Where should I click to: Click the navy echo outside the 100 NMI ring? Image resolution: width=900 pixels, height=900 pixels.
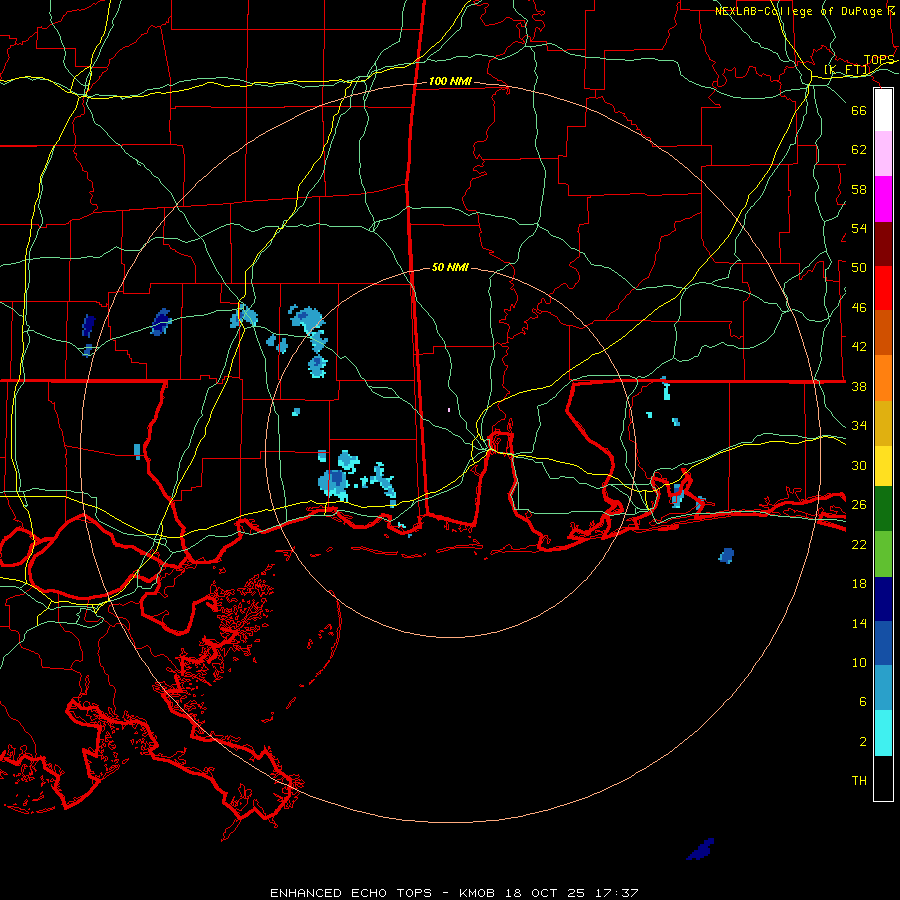(701, 849)
